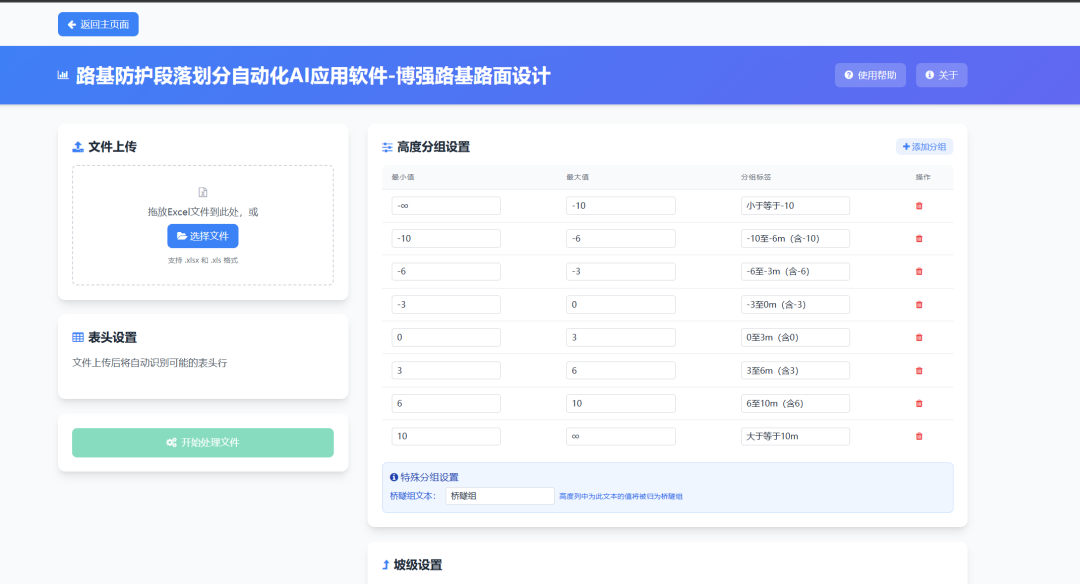The height and width of the screenshot is (584, 1080).
Task: Click 返回主页面 back button
Action: pos(98,24)
